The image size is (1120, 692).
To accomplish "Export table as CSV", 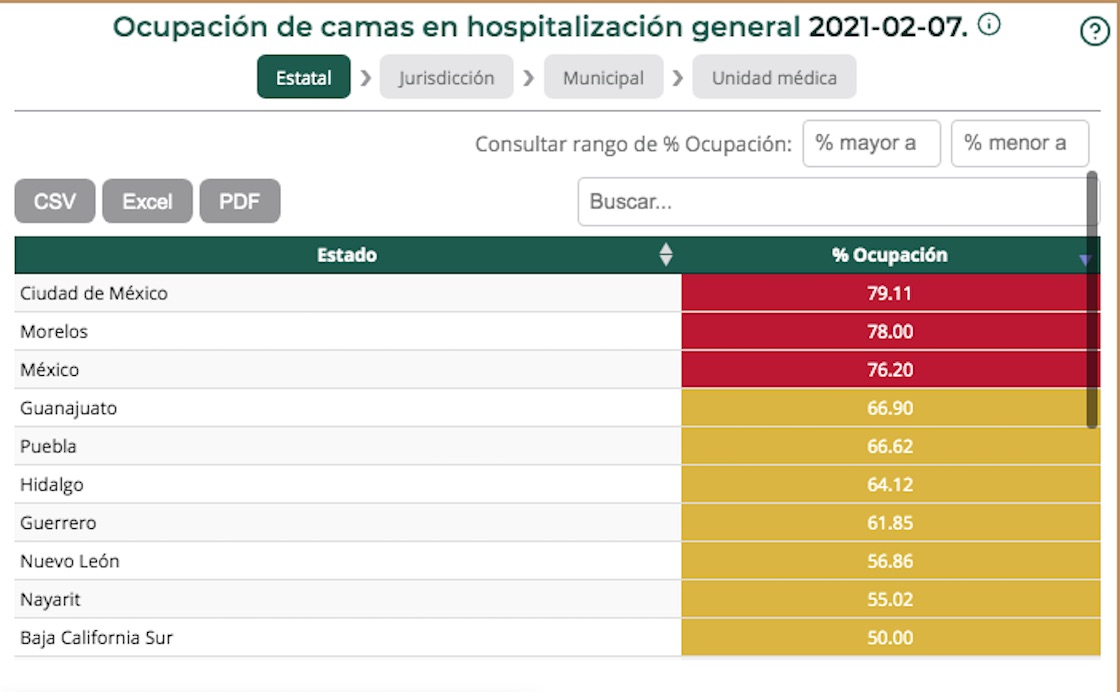I will point(55,201).
